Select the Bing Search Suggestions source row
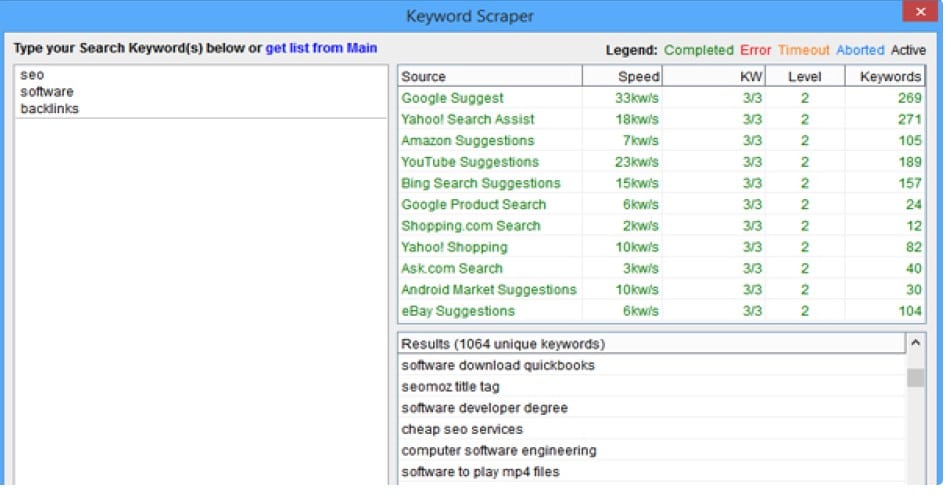The height and width of the screenshot is (503, 945). point(661,183)
